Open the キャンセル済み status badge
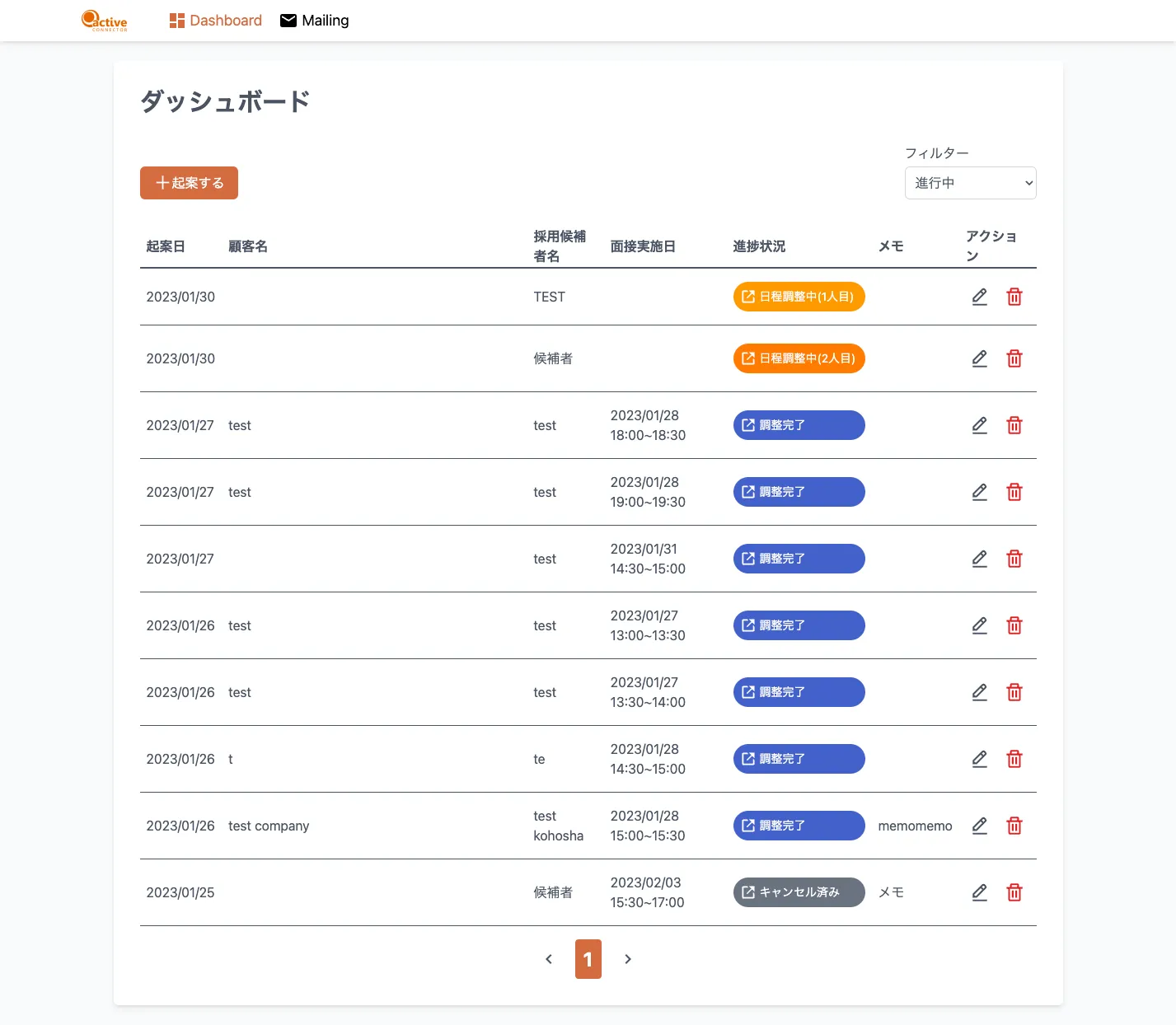 pyautogui.click(x=799, y=892)
